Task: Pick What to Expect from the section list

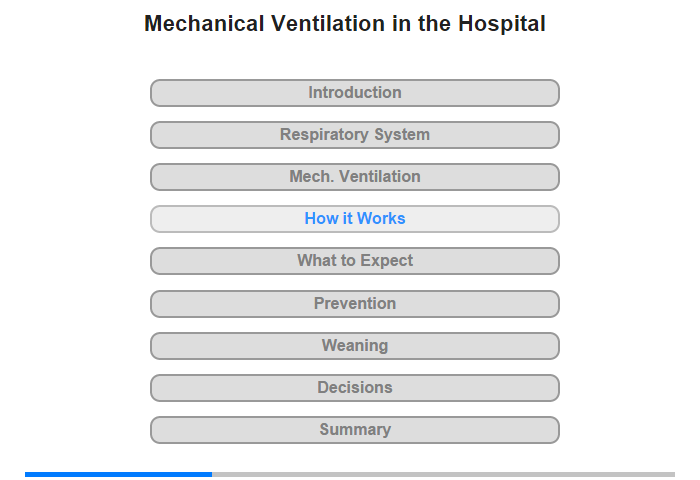Action: pos(354,261)
